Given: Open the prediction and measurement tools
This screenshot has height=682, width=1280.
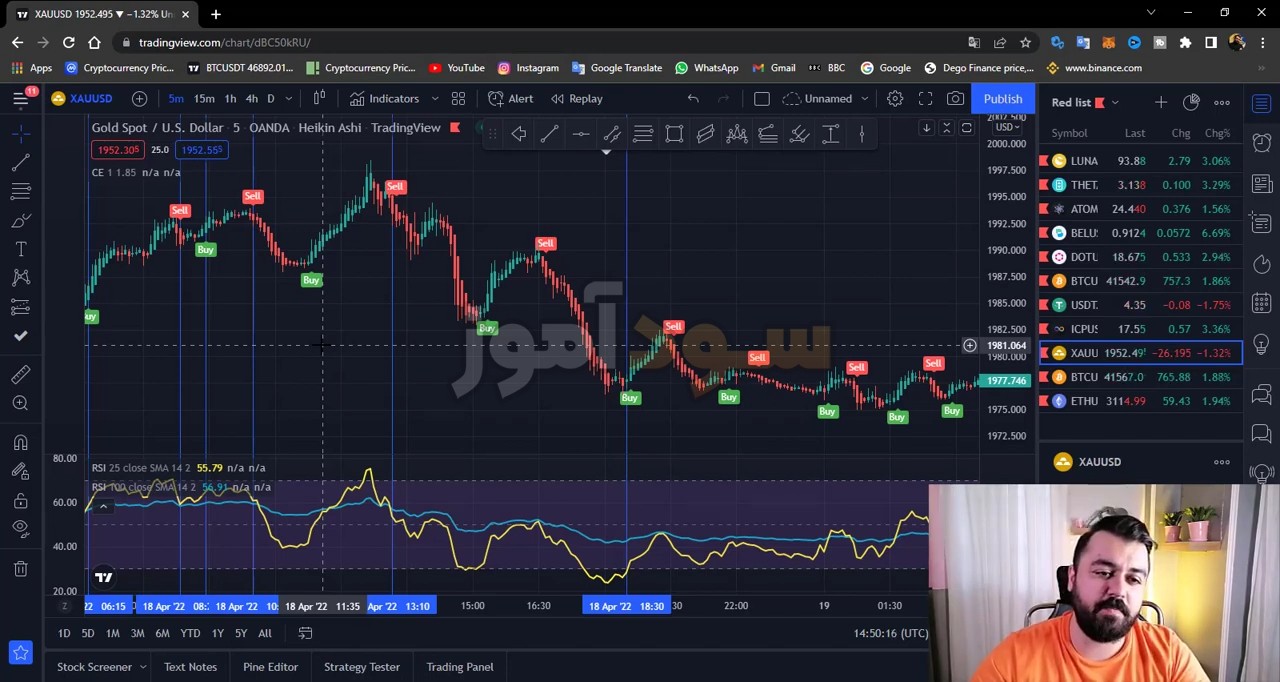Looking at the screenshot, I should coord(21,307).
